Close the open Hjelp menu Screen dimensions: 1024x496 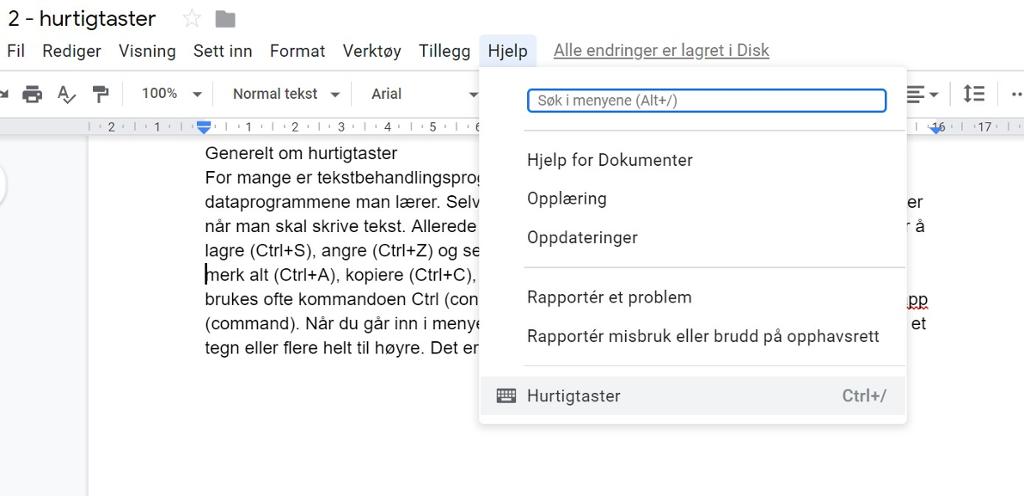pos(507,51)
